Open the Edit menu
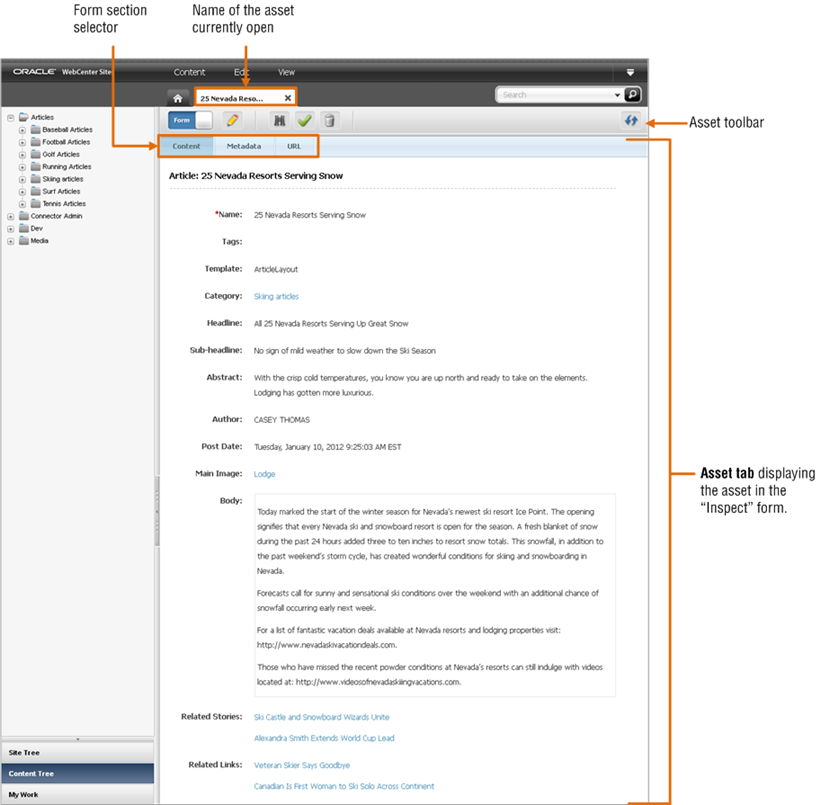Image resolution: width=820 pixels, height=805 pixels. click(x=241, y=72)
